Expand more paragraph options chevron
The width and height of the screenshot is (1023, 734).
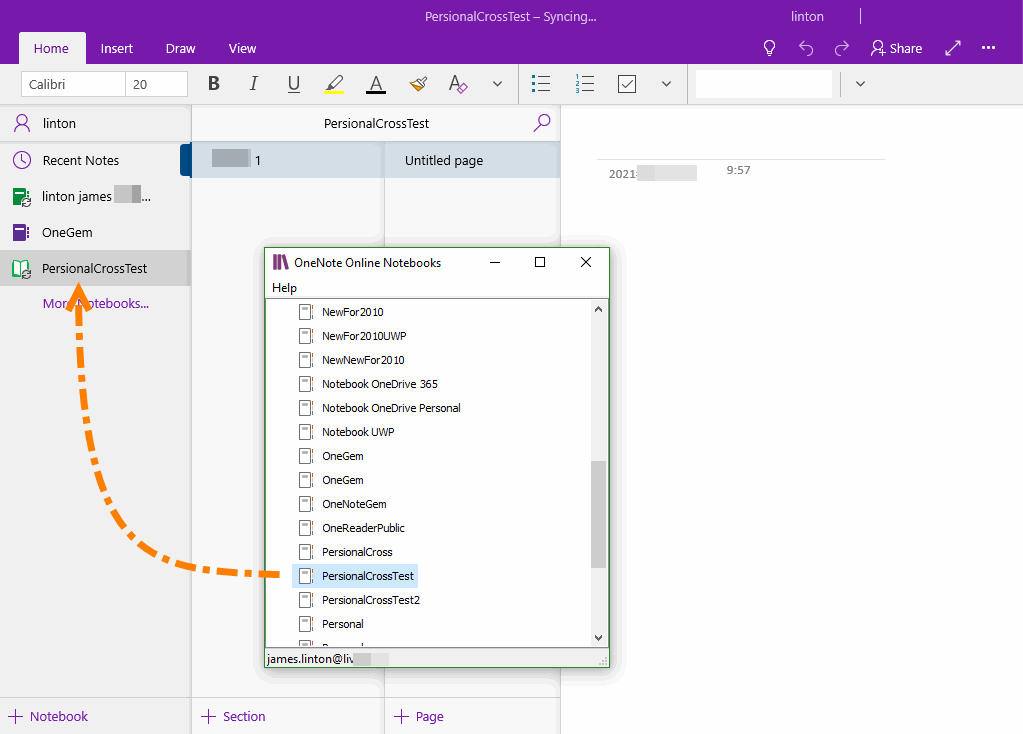[x=666, y=84]
